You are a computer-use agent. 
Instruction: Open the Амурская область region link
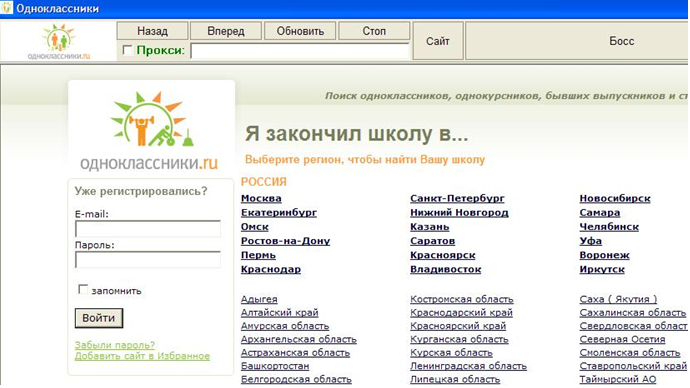[x=285, y=326]
